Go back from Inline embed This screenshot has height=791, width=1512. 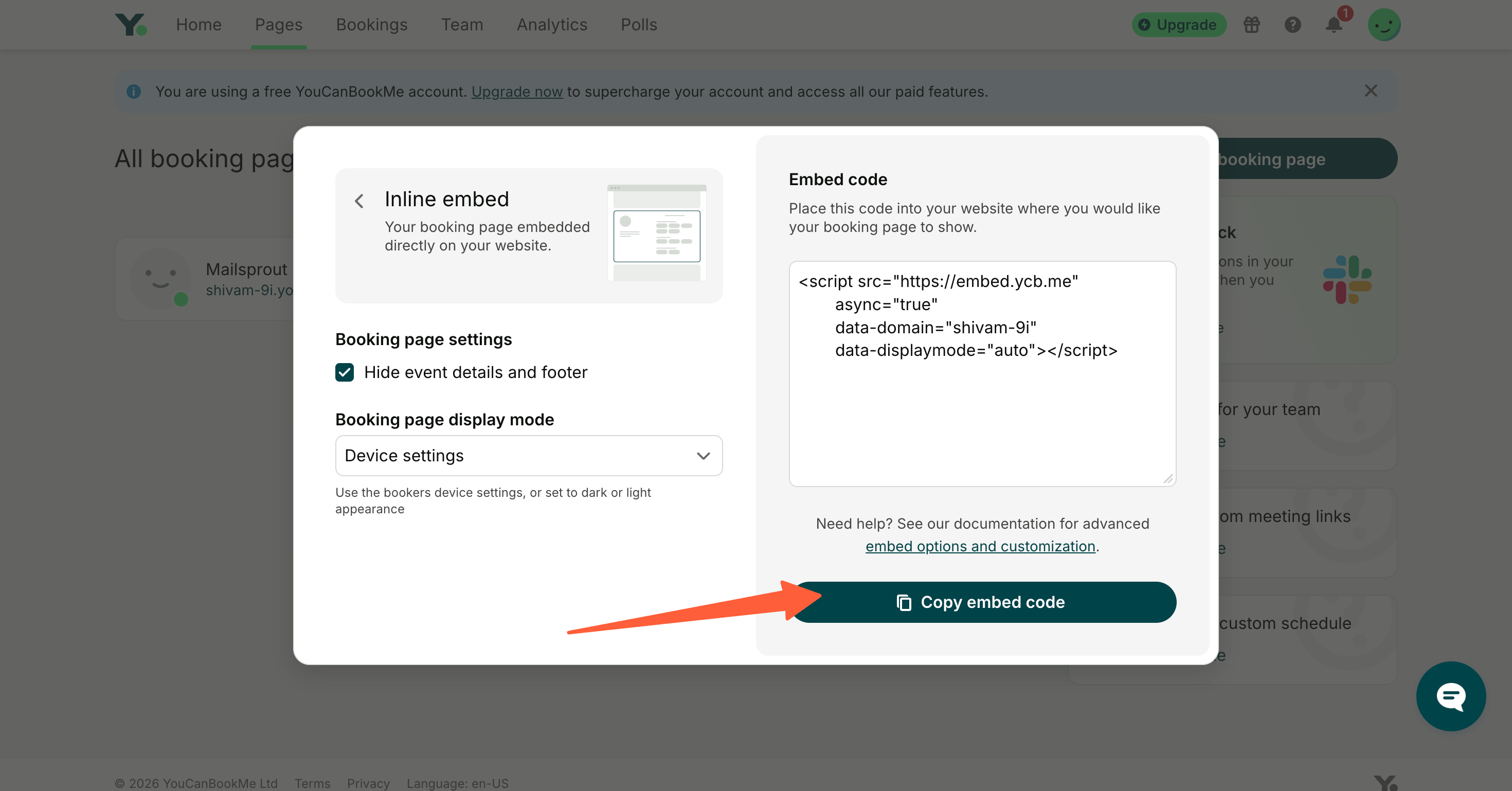tap(359, 201)
